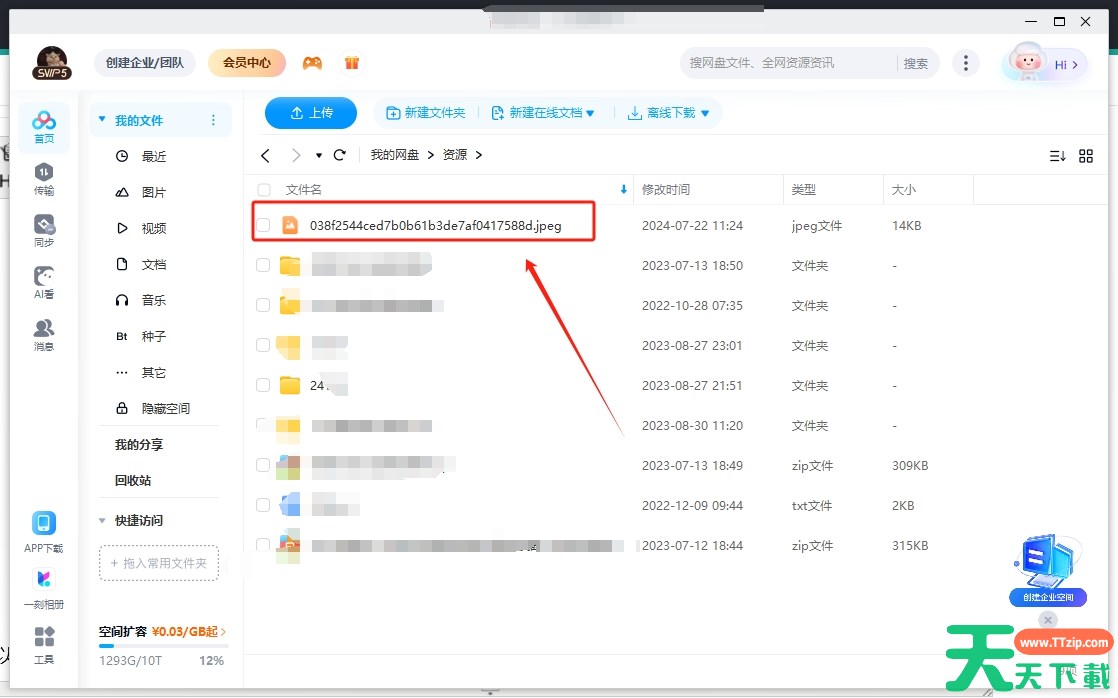The width and height of the screenshot is (1118, 698).
Task: Click the storage usage progress bar
Action: [x=163, y=646]
